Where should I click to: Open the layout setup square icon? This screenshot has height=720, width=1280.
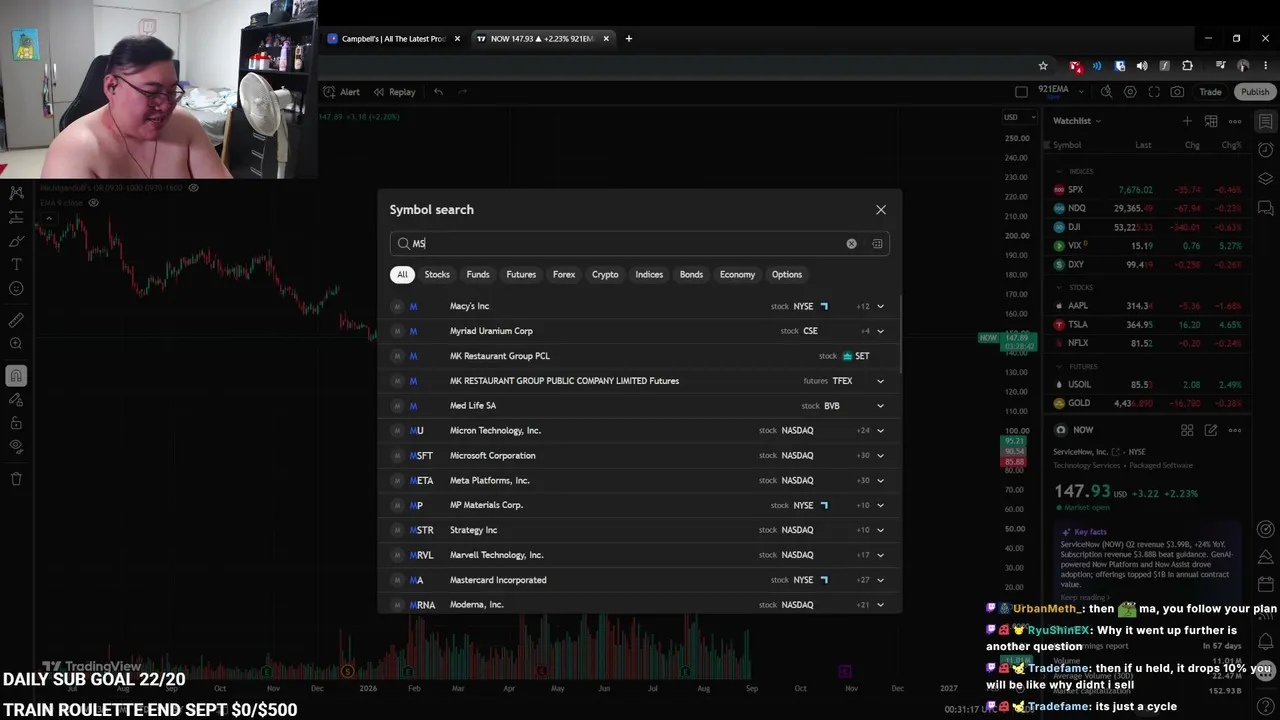click(1021, 92)
